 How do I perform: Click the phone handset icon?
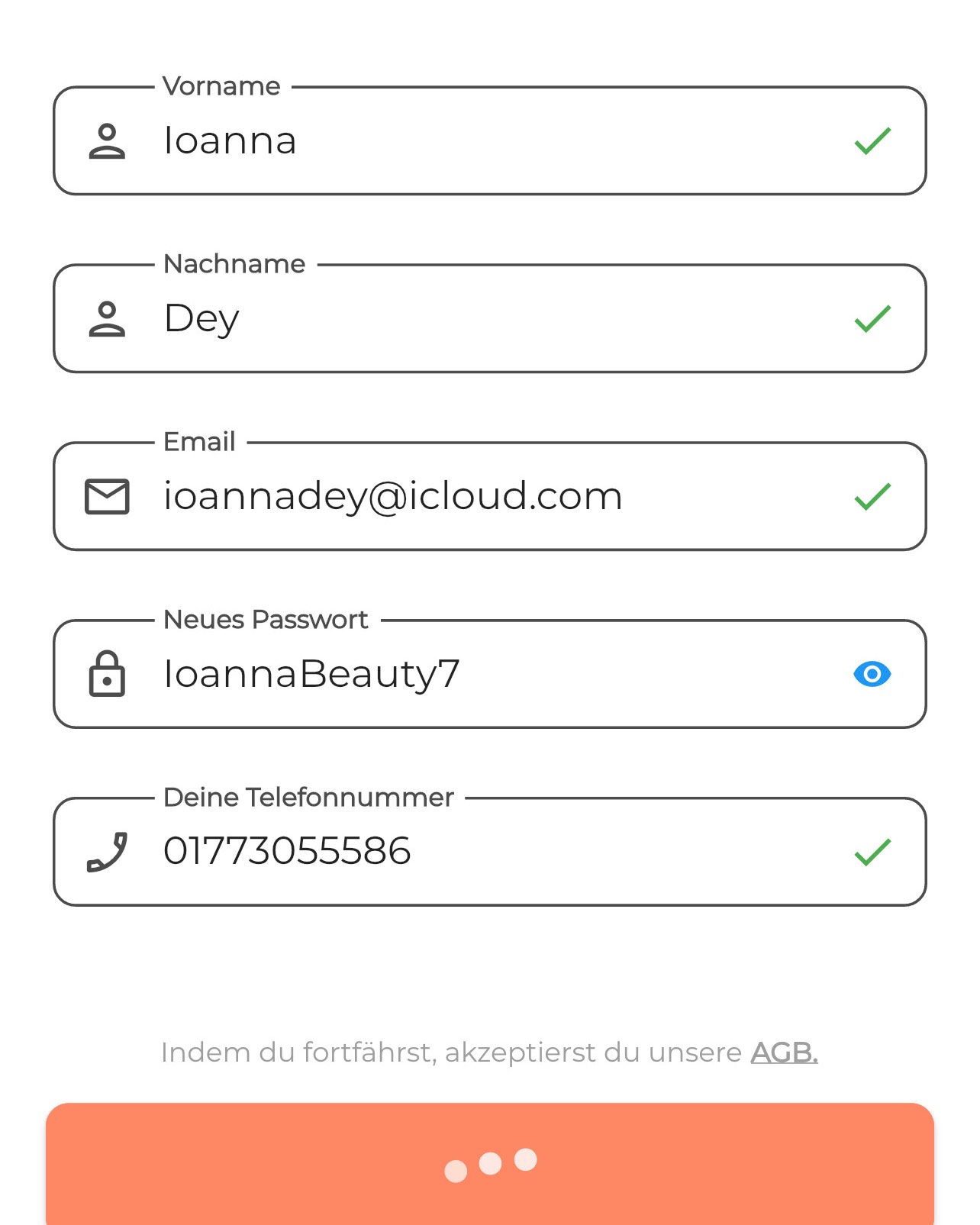107,852
